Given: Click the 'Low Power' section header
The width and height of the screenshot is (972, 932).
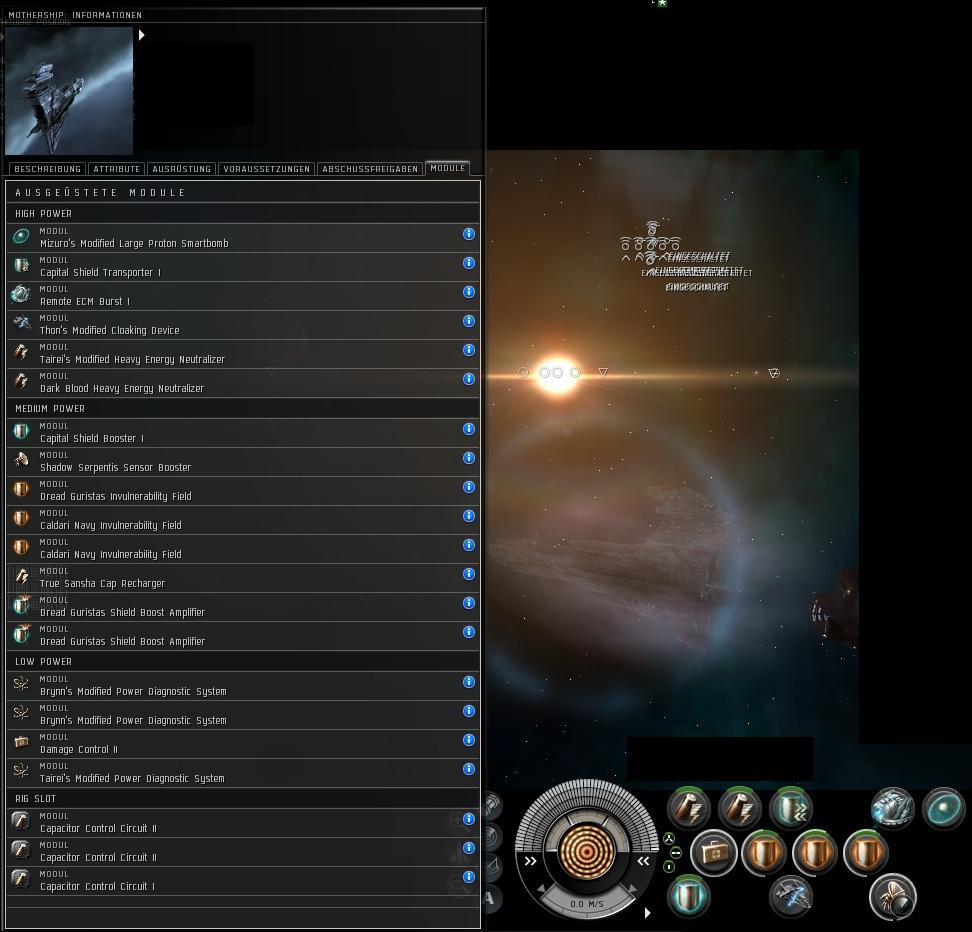Looking at the screenshot, I should tap(243, 662).
